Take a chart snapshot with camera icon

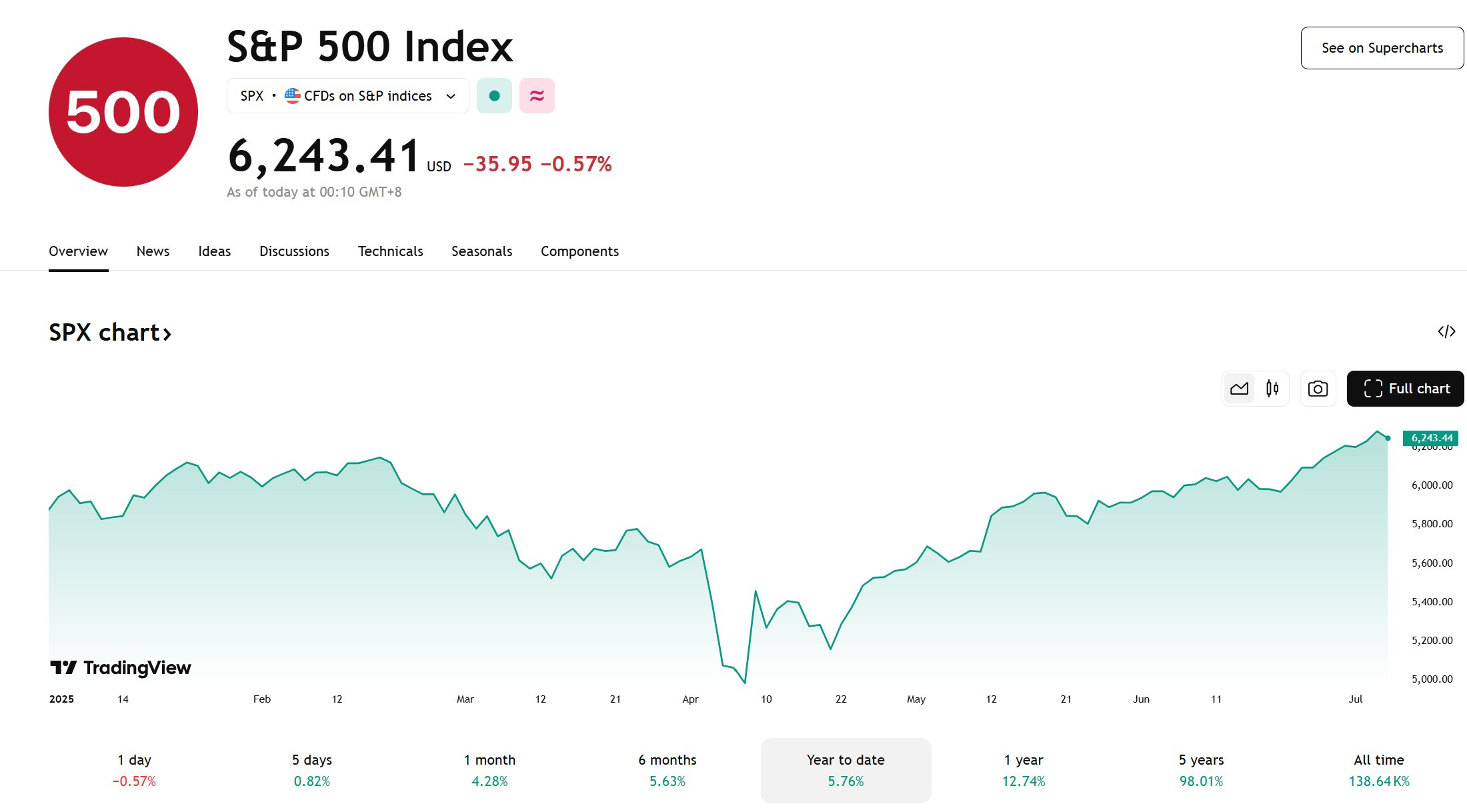click(1318, 389)
